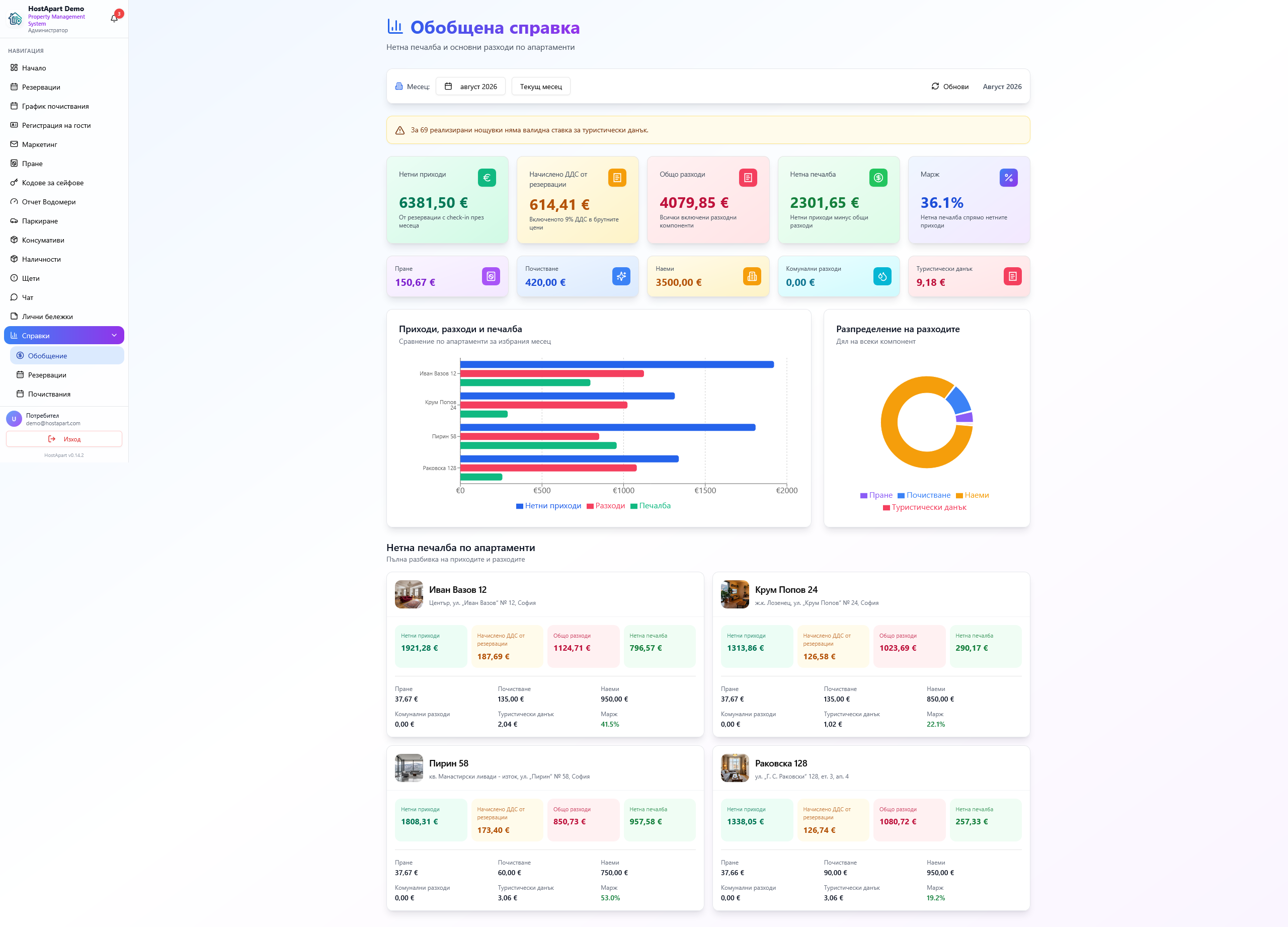Toggle Наеми legend in donut chart
1288x927 pixels.
pos(972,495)
